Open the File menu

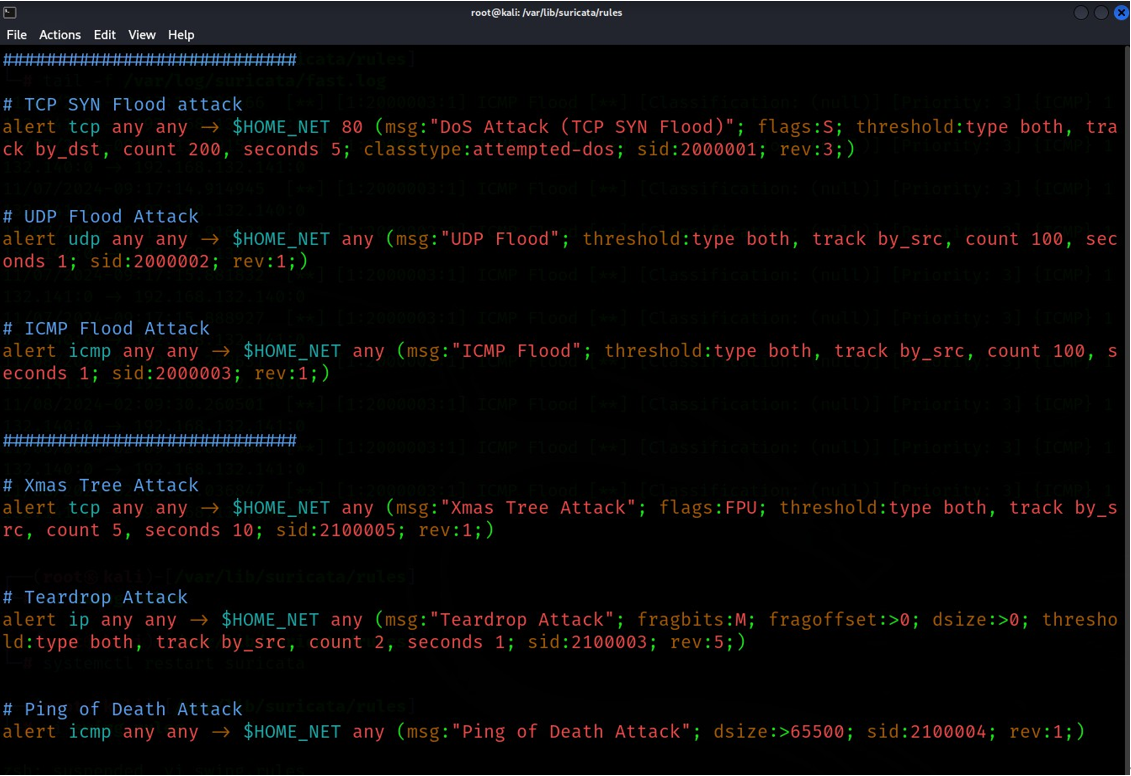16,35
